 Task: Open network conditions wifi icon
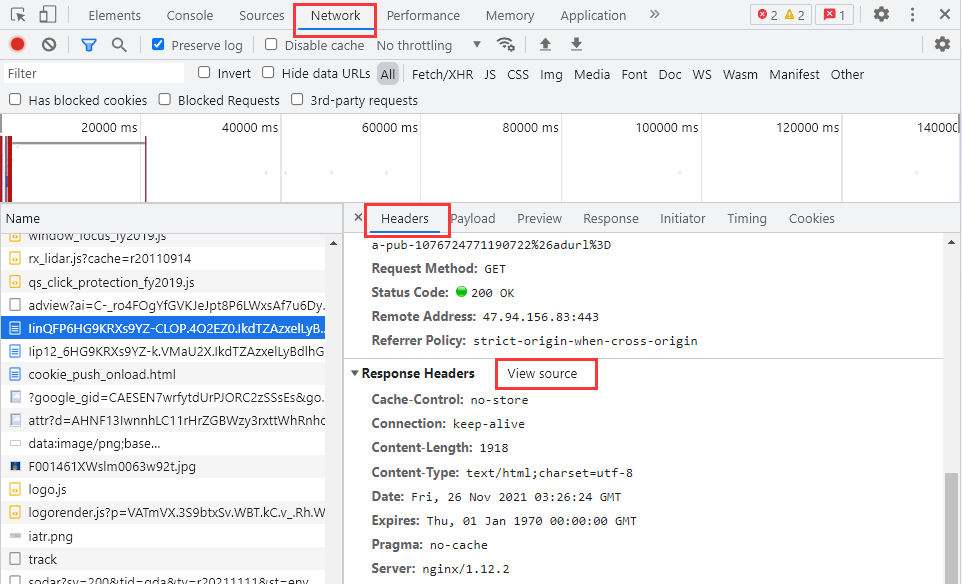point(506,45)
